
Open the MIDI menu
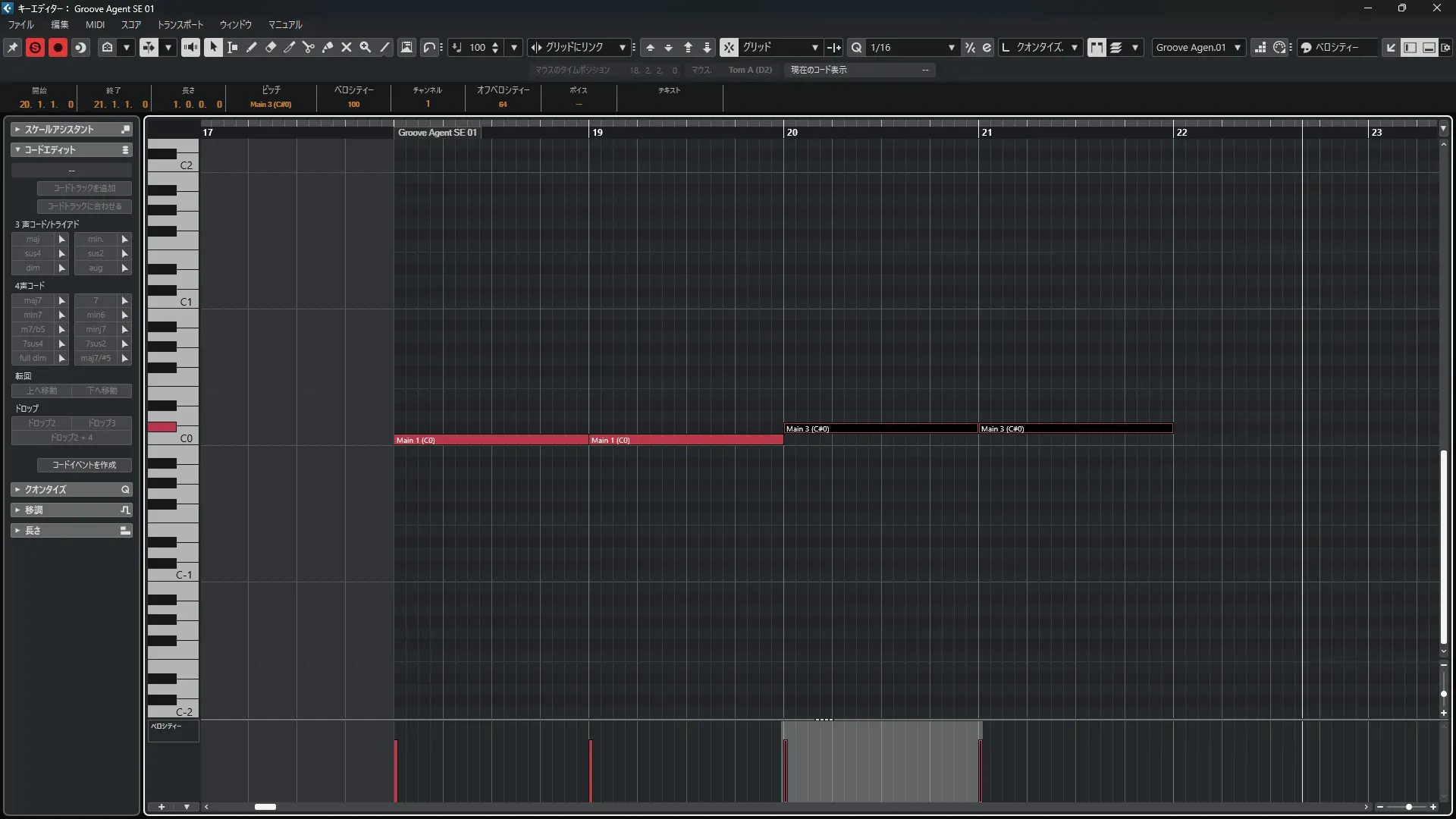(x=95, y=24)
